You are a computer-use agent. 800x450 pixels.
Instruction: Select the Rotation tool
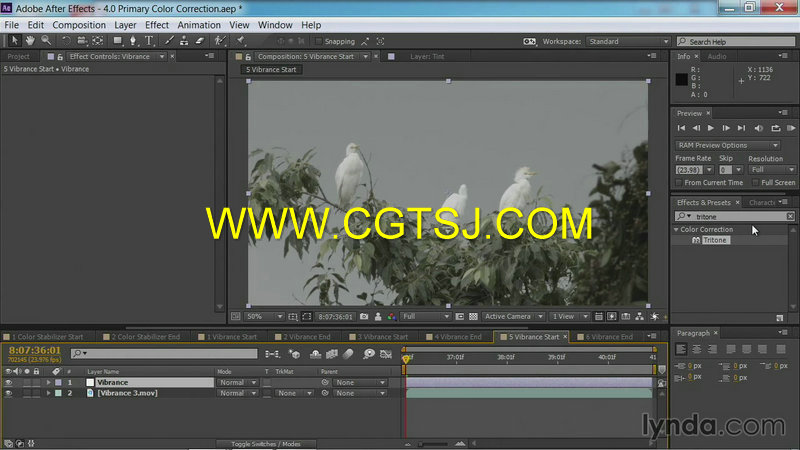point(66,41)
